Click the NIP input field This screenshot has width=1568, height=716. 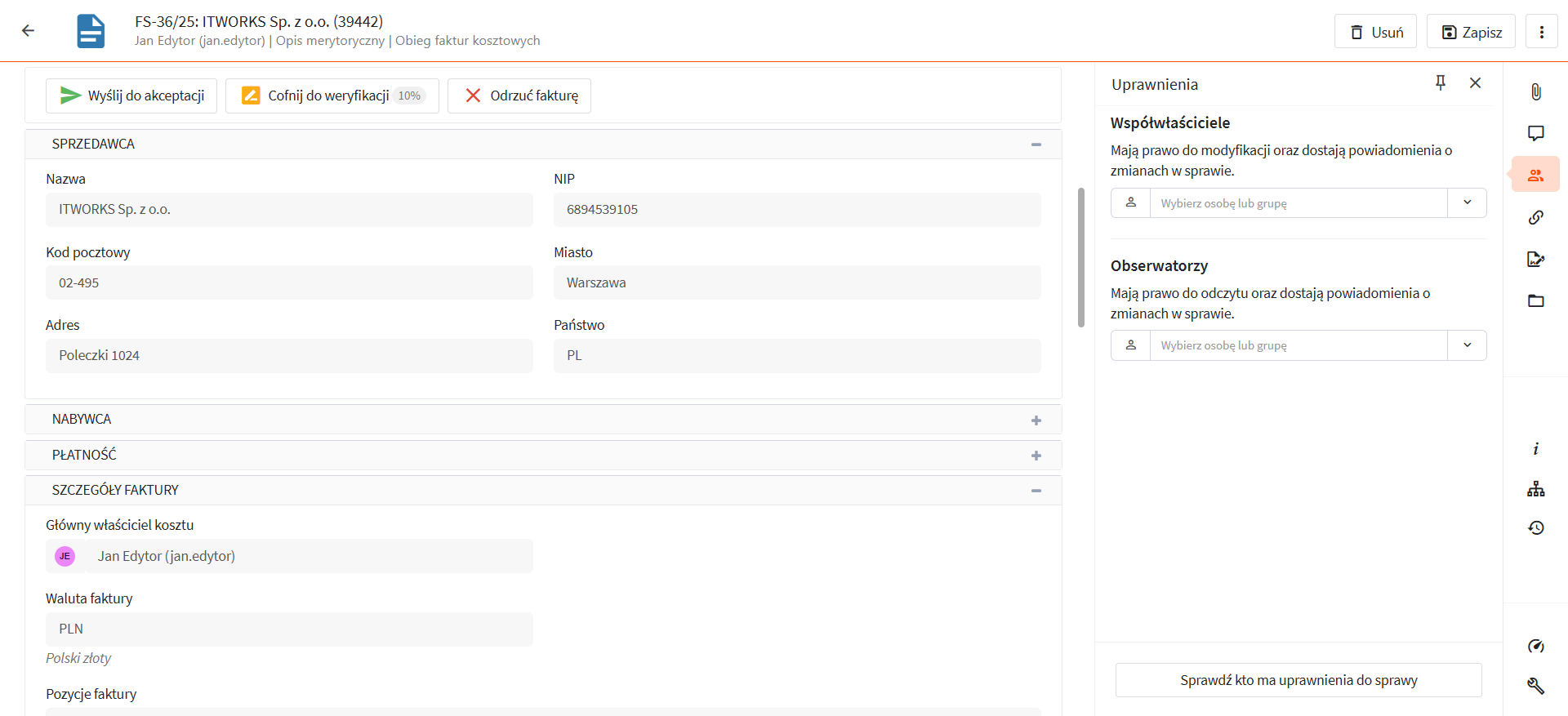(x=796, y=210)
